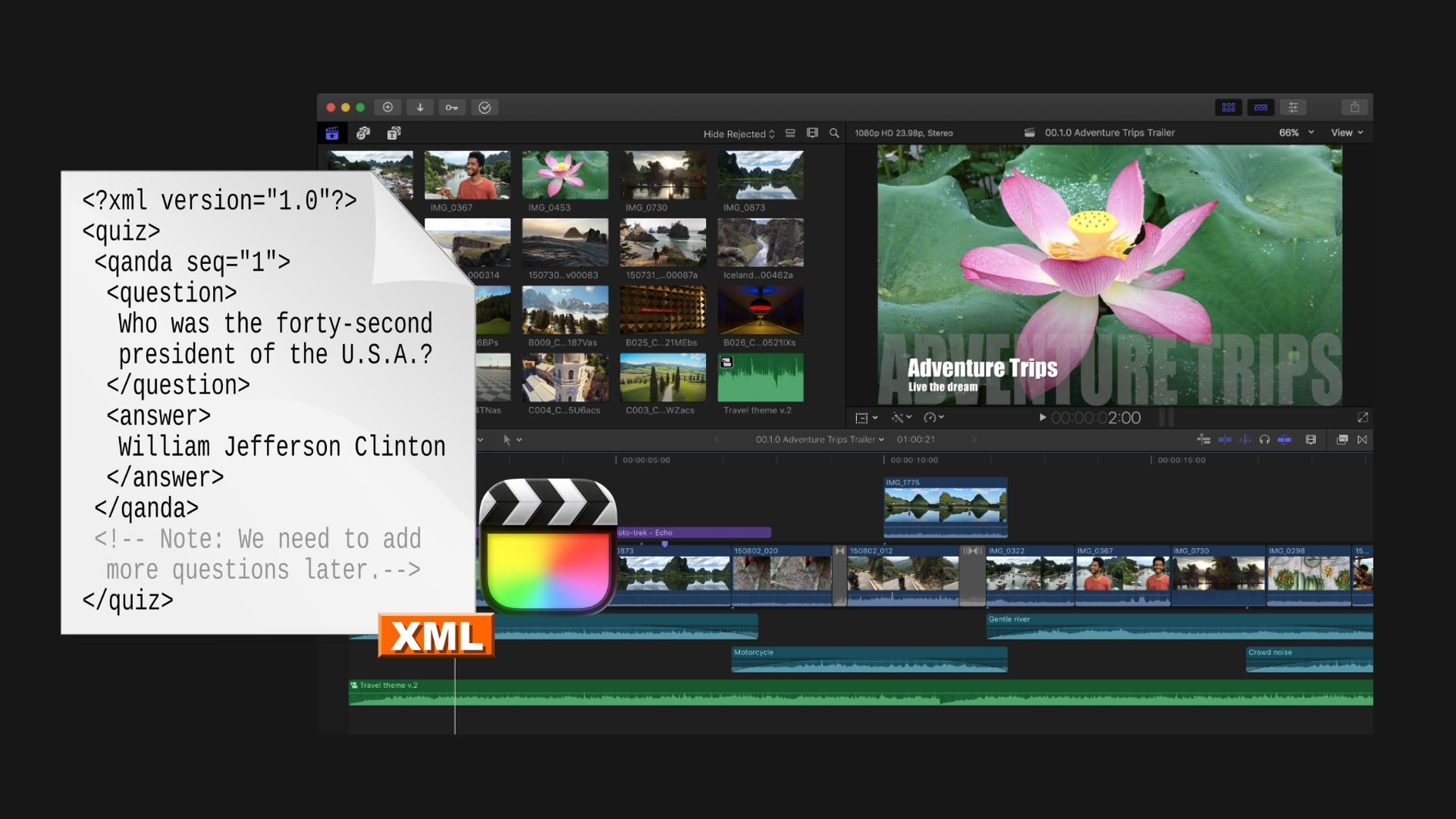Screen dimensions: 1456x819
Task: Select the Crowd noise audio clip
Action: [1310, 660]
